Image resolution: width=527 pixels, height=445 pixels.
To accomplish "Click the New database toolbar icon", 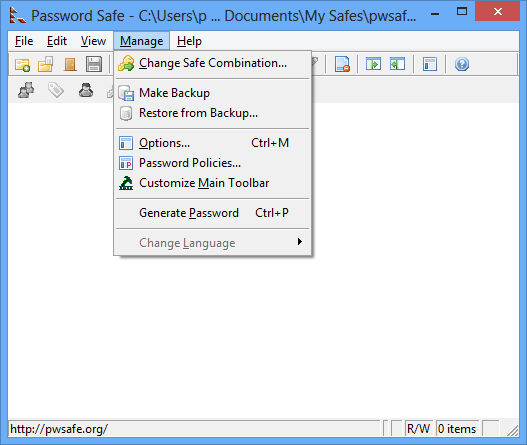I will 23,65.
